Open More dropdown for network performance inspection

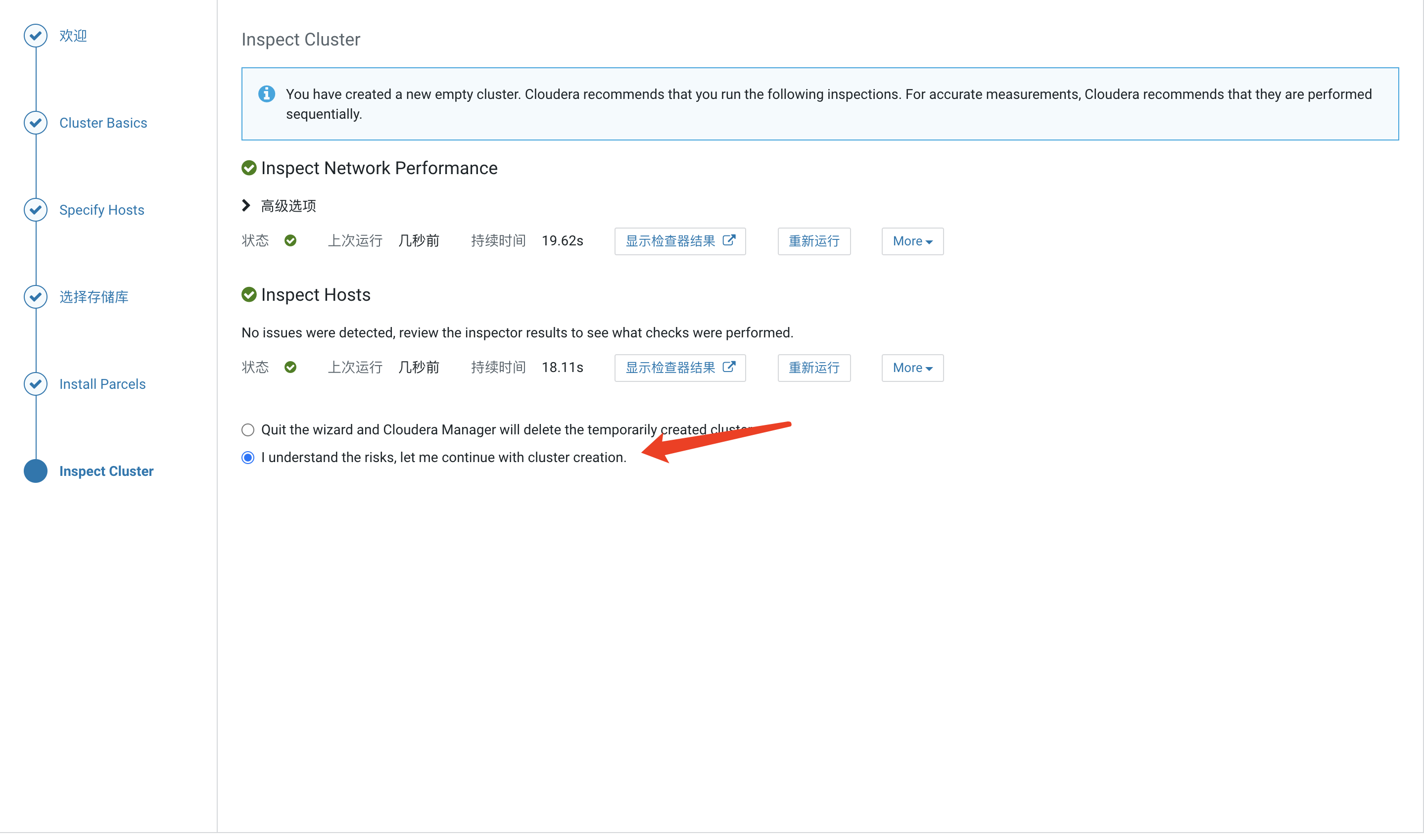912,241
